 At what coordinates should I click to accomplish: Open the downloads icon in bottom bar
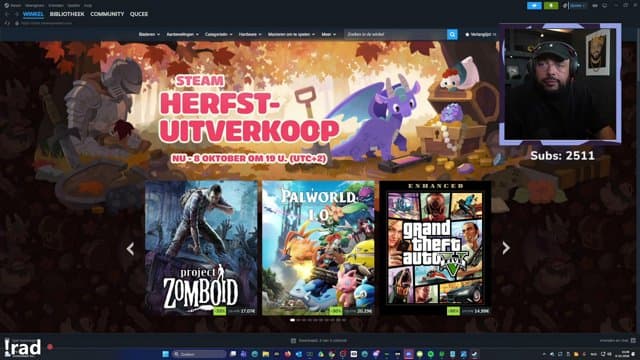(x=293, y=340)
